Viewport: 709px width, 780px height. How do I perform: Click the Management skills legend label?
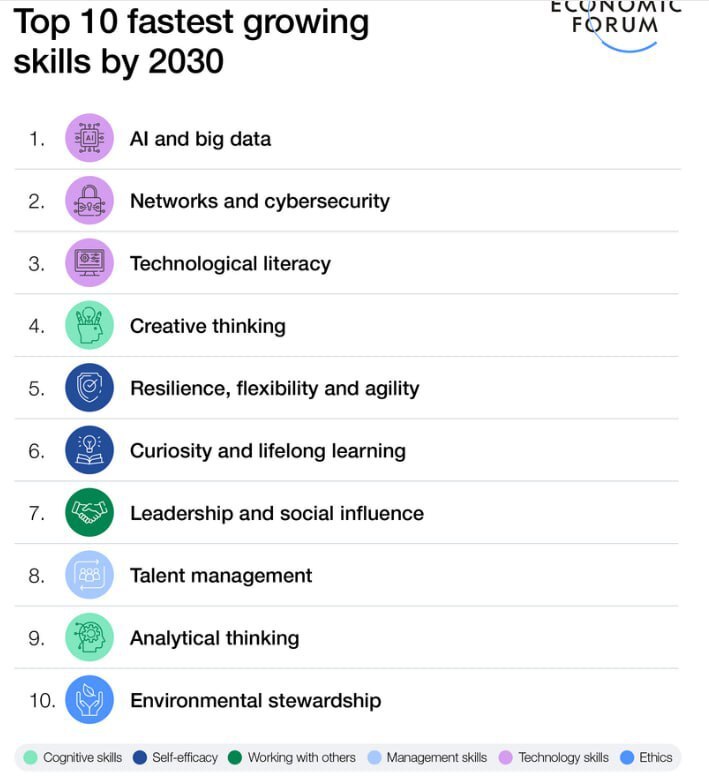[x=436, y=758]
